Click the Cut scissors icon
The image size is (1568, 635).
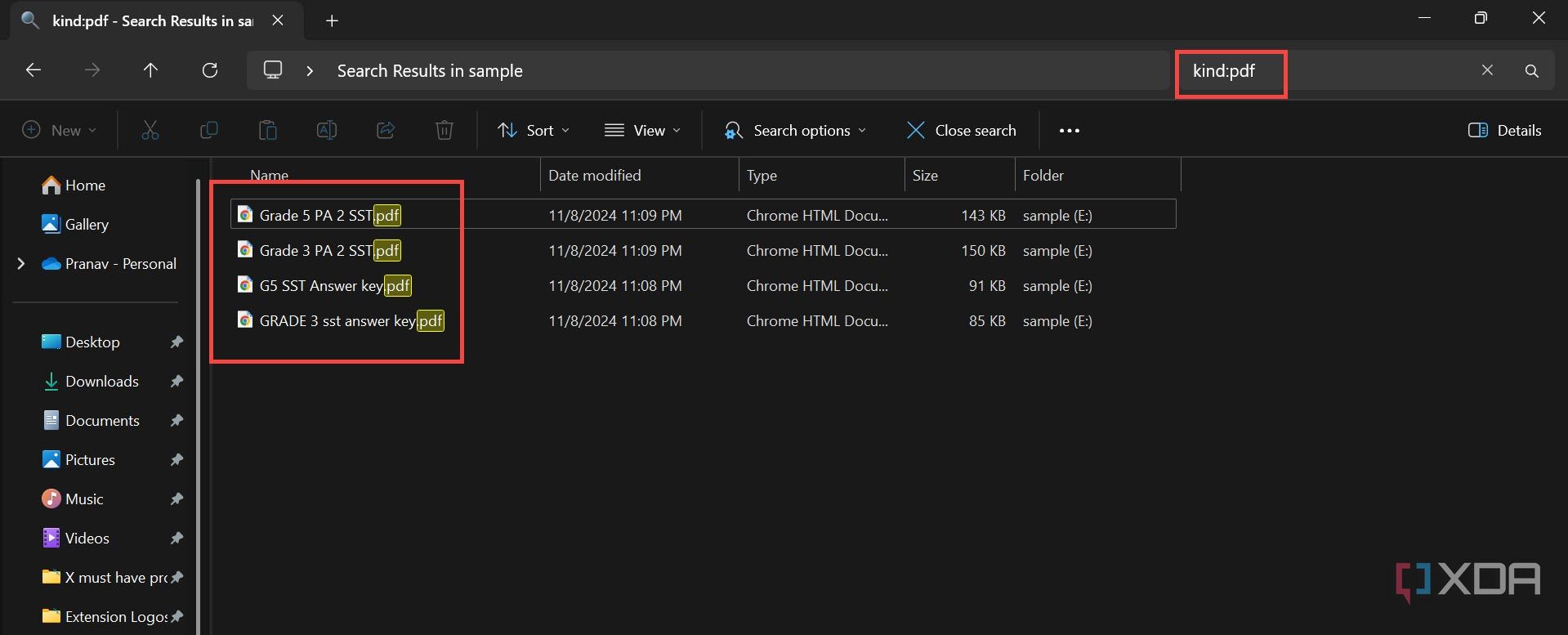pos(150,130)
